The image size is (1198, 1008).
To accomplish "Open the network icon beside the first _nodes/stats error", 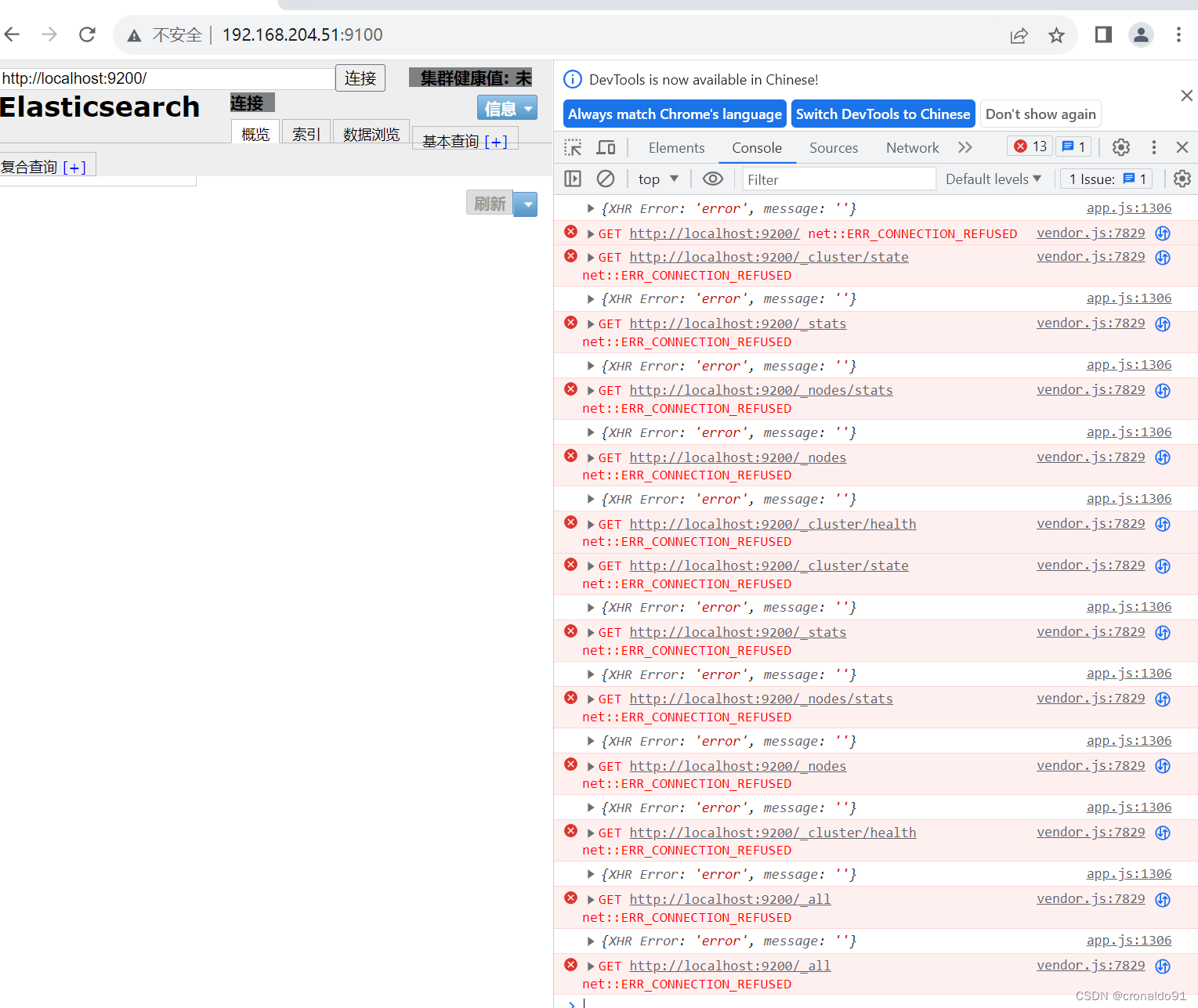I will point(1163,390).
